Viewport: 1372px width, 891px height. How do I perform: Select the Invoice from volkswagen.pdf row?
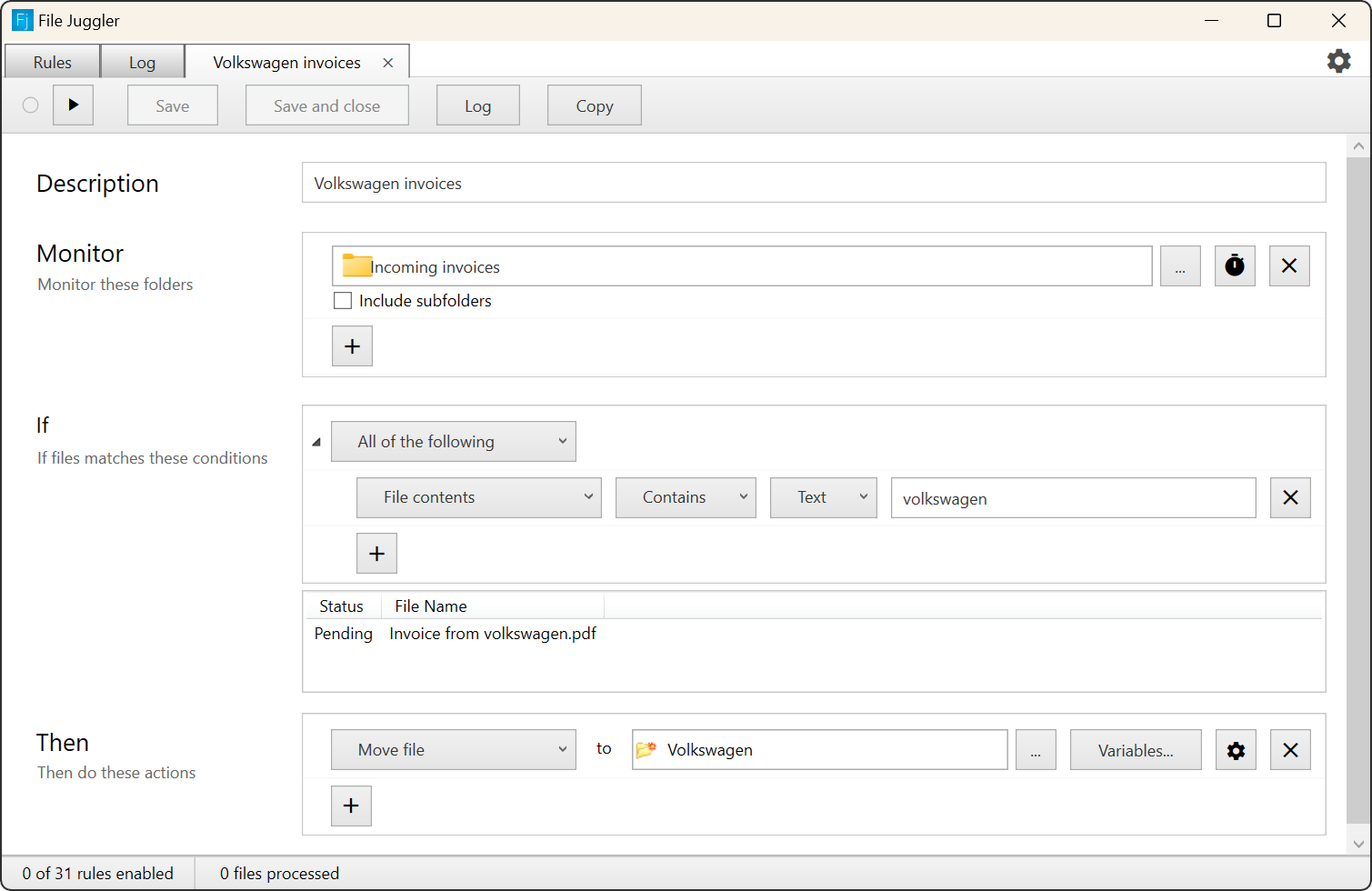814,634
